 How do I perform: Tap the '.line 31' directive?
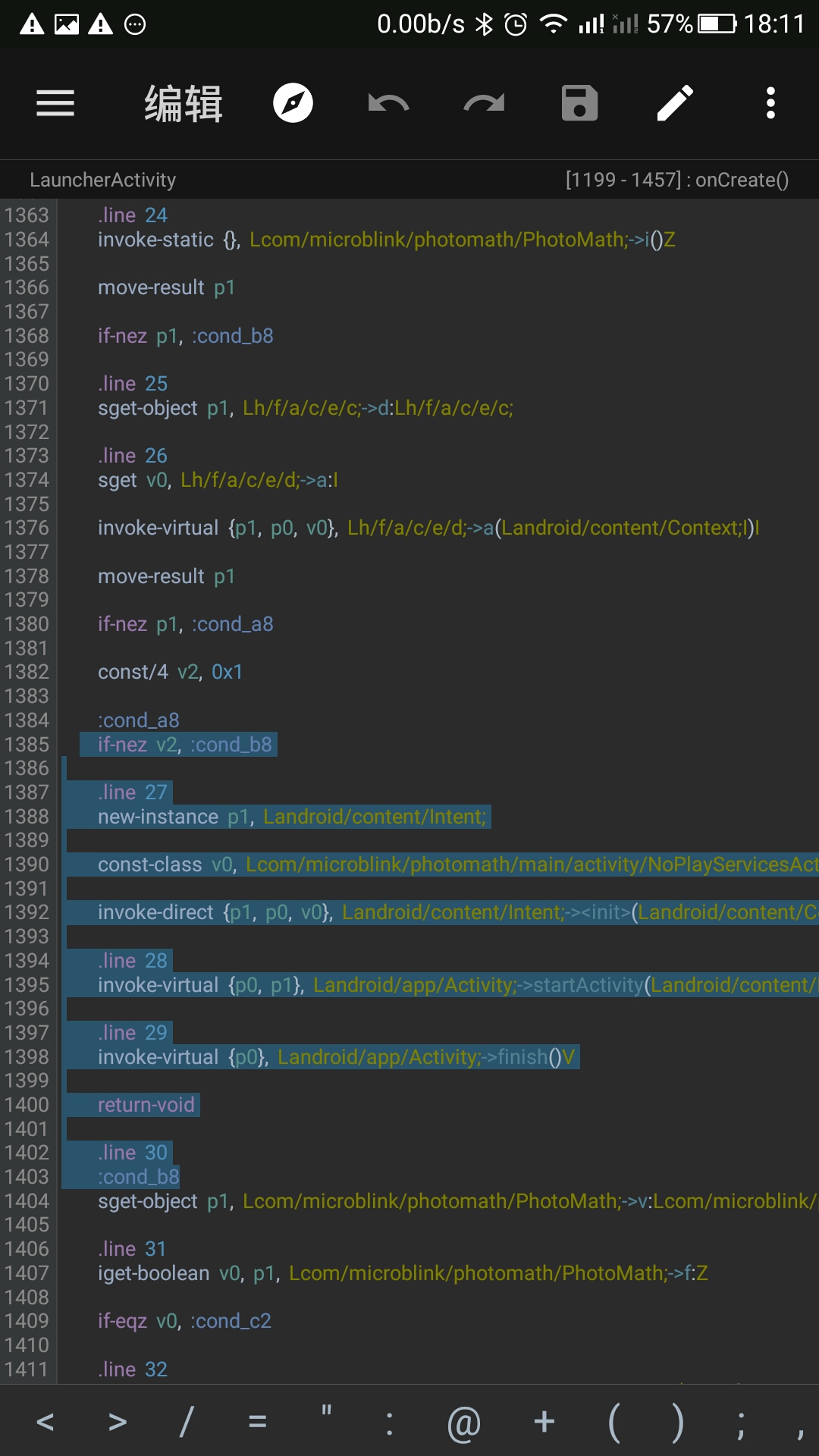[133, 1249]
